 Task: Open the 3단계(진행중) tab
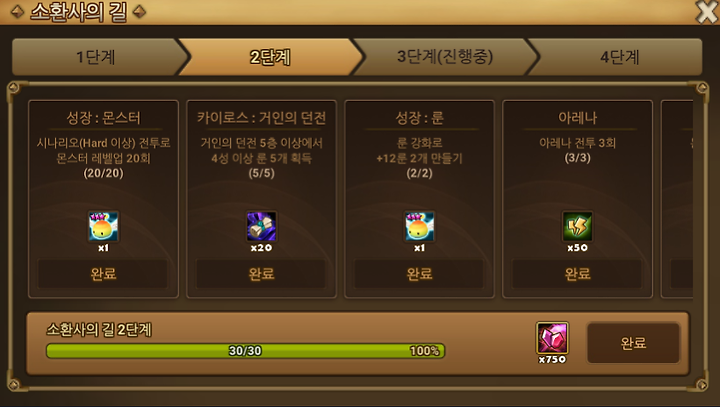tap(444, 57)
